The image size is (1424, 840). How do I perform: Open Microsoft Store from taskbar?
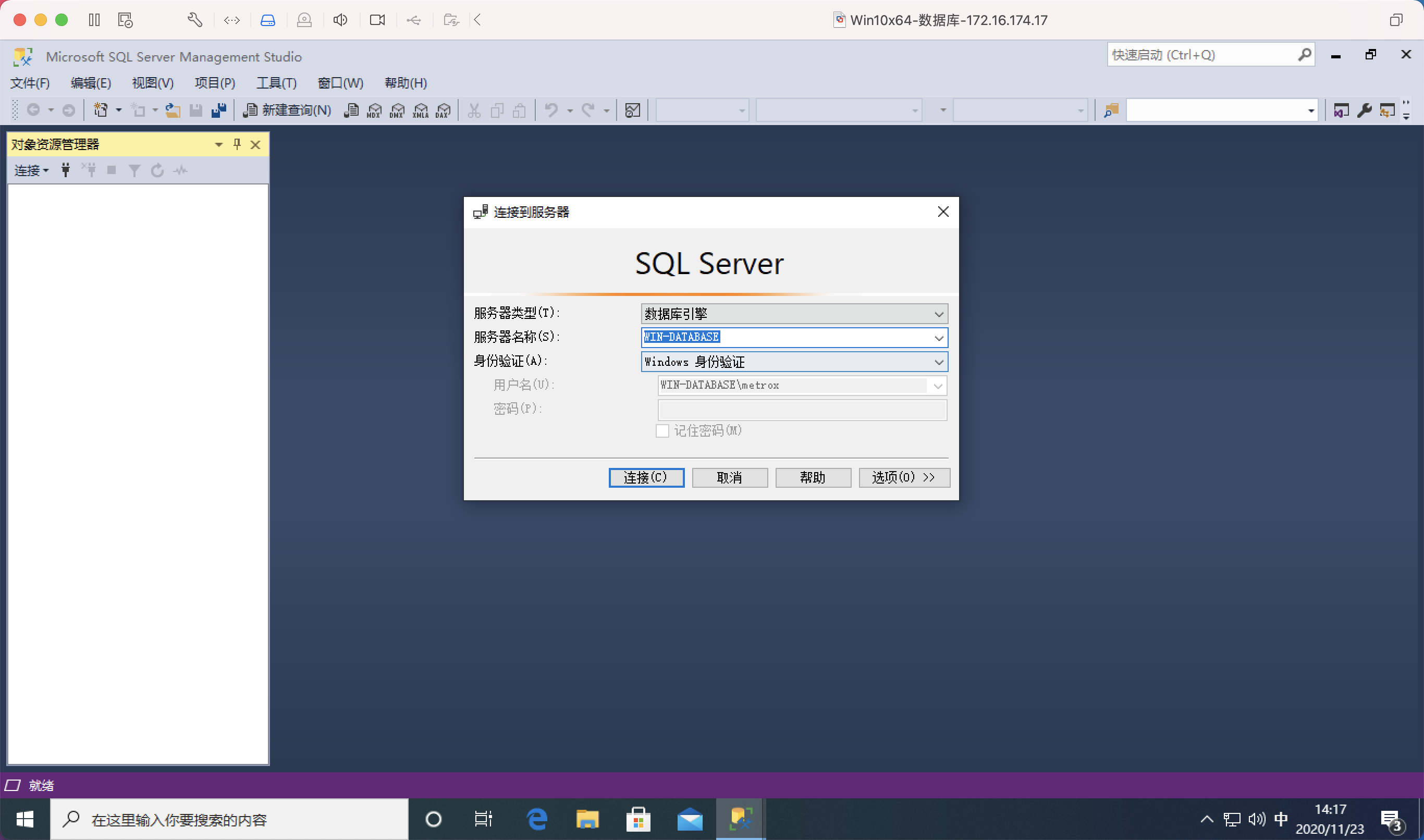tap(638, 819)
